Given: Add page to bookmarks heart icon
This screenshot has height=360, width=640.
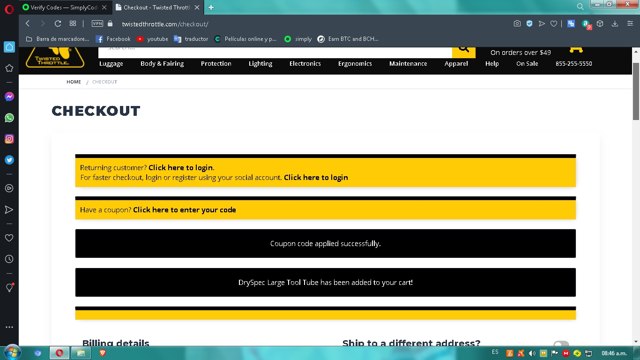Looking at the screenshot, I should tap(553, 24).
